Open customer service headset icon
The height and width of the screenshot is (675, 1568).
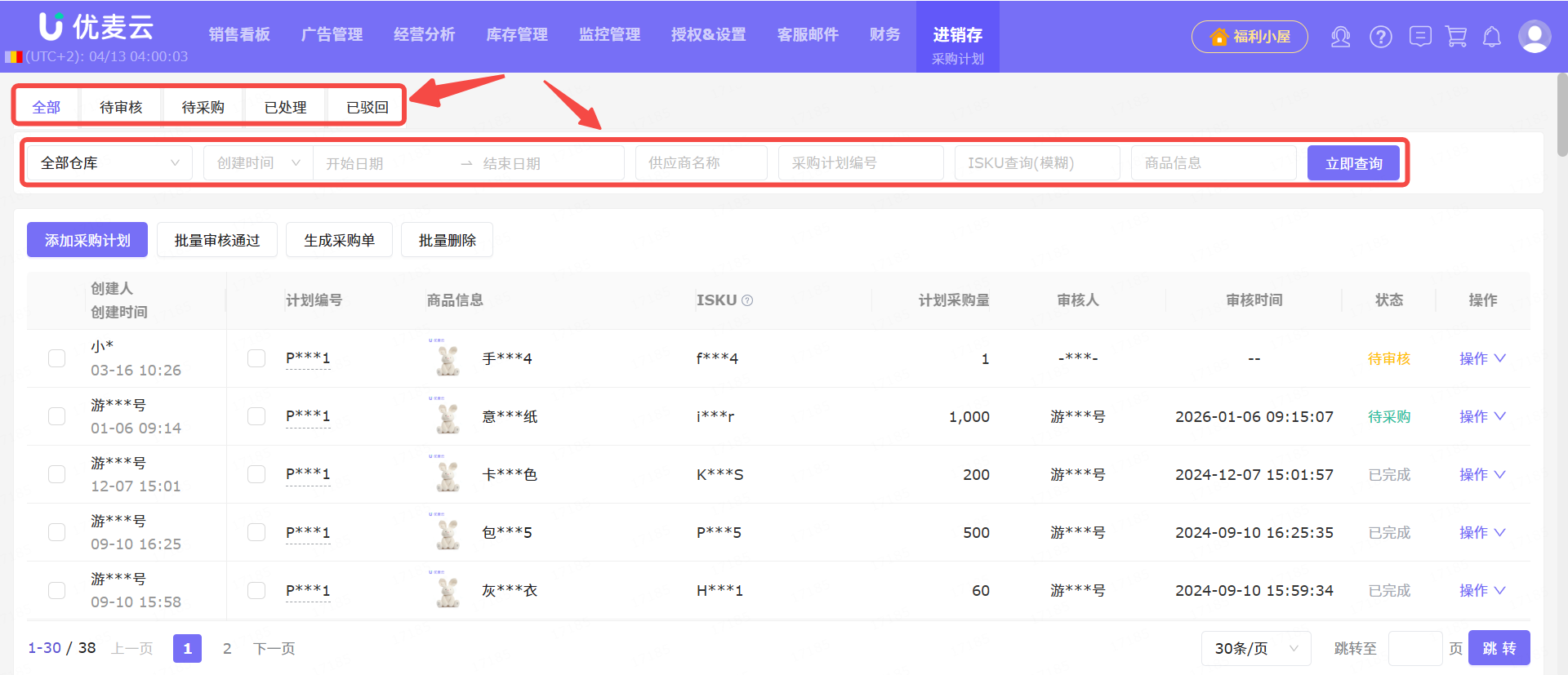pos(1340,37)
